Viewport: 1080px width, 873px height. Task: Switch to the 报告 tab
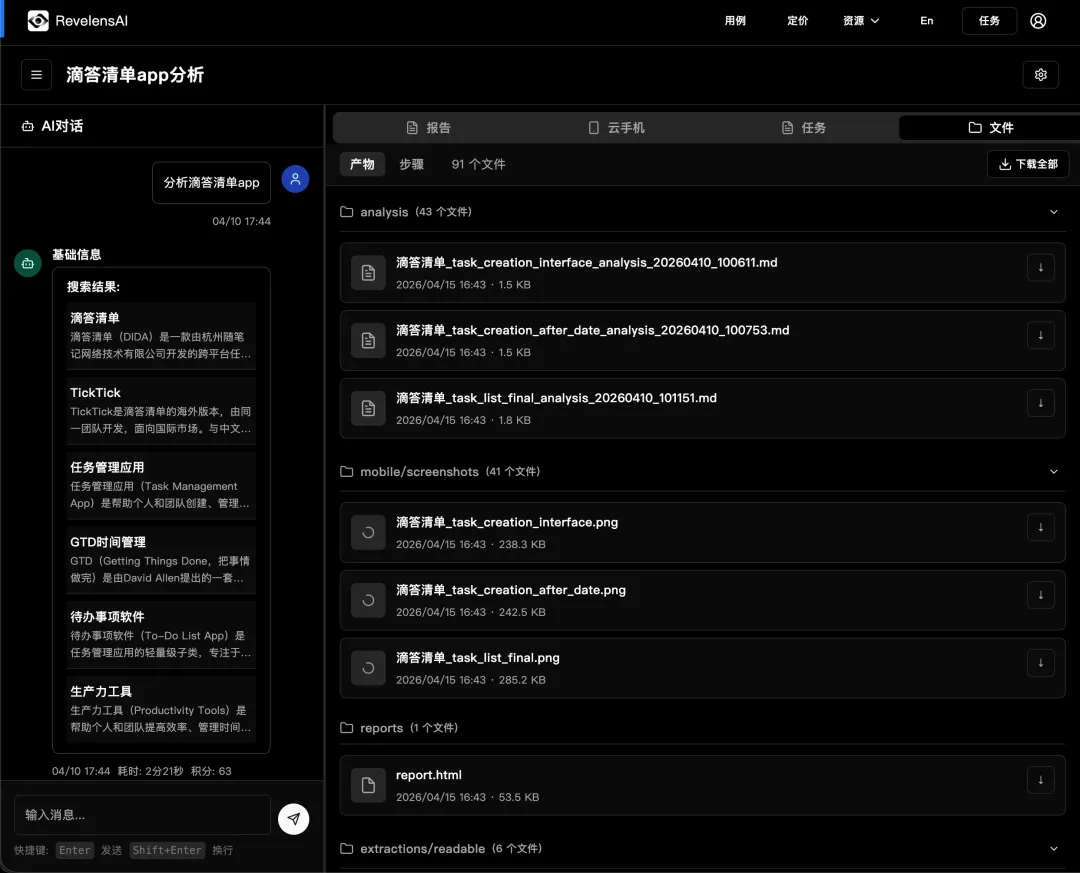point(428,127)
